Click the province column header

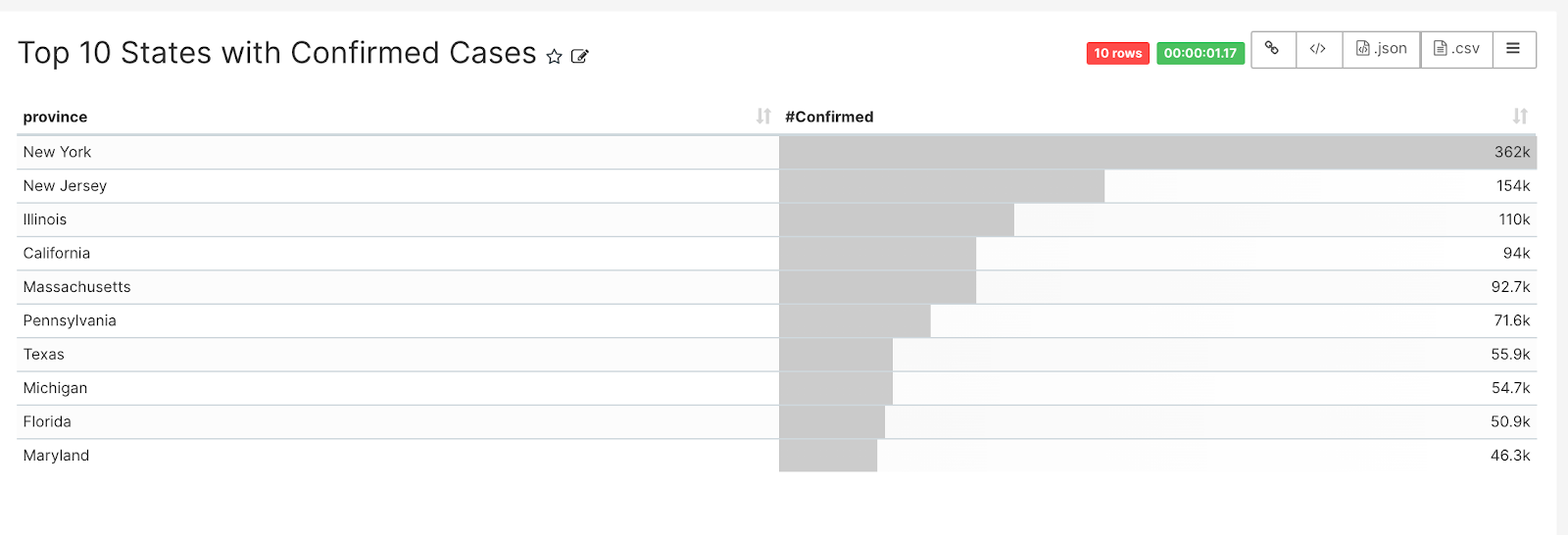click(x=56, y=117)
